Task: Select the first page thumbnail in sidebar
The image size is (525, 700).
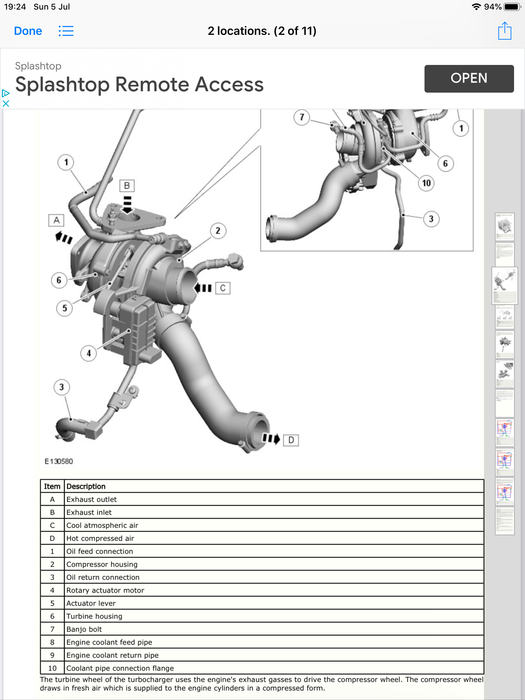Action: coord(504,227)
